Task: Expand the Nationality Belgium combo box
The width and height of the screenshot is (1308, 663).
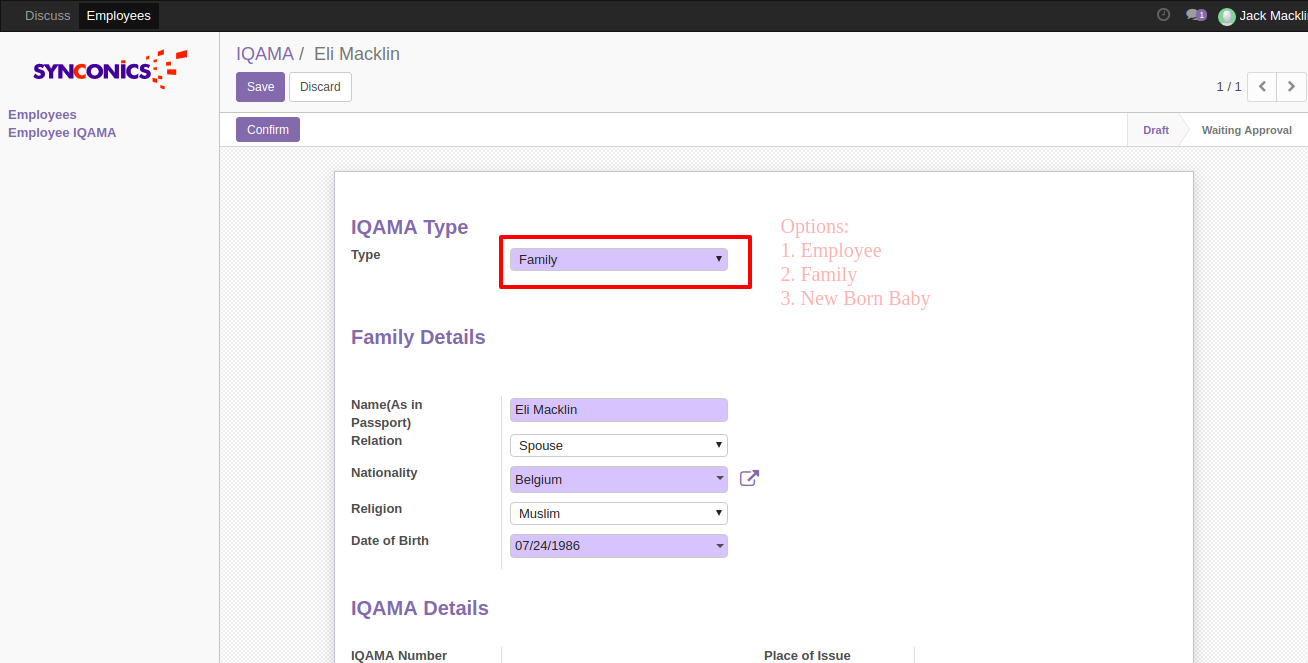Action: [x=618, y=480]
